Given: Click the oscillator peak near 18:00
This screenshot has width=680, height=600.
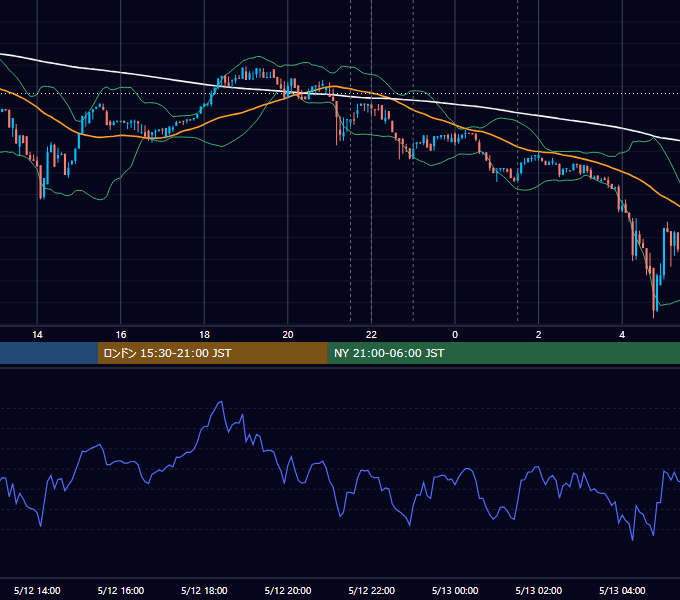Looking at the screenshot, I should click(221, 403).
